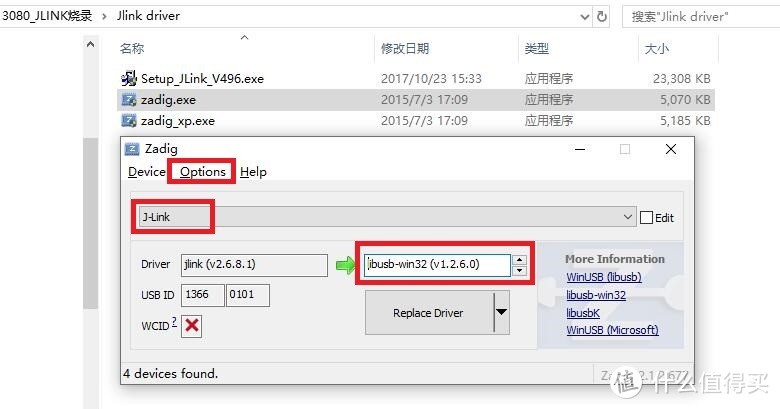The width and height of the screenshot is (780, 409).
Task: Open the Replace Driver split arrow
Action: (x=501, y=312)
